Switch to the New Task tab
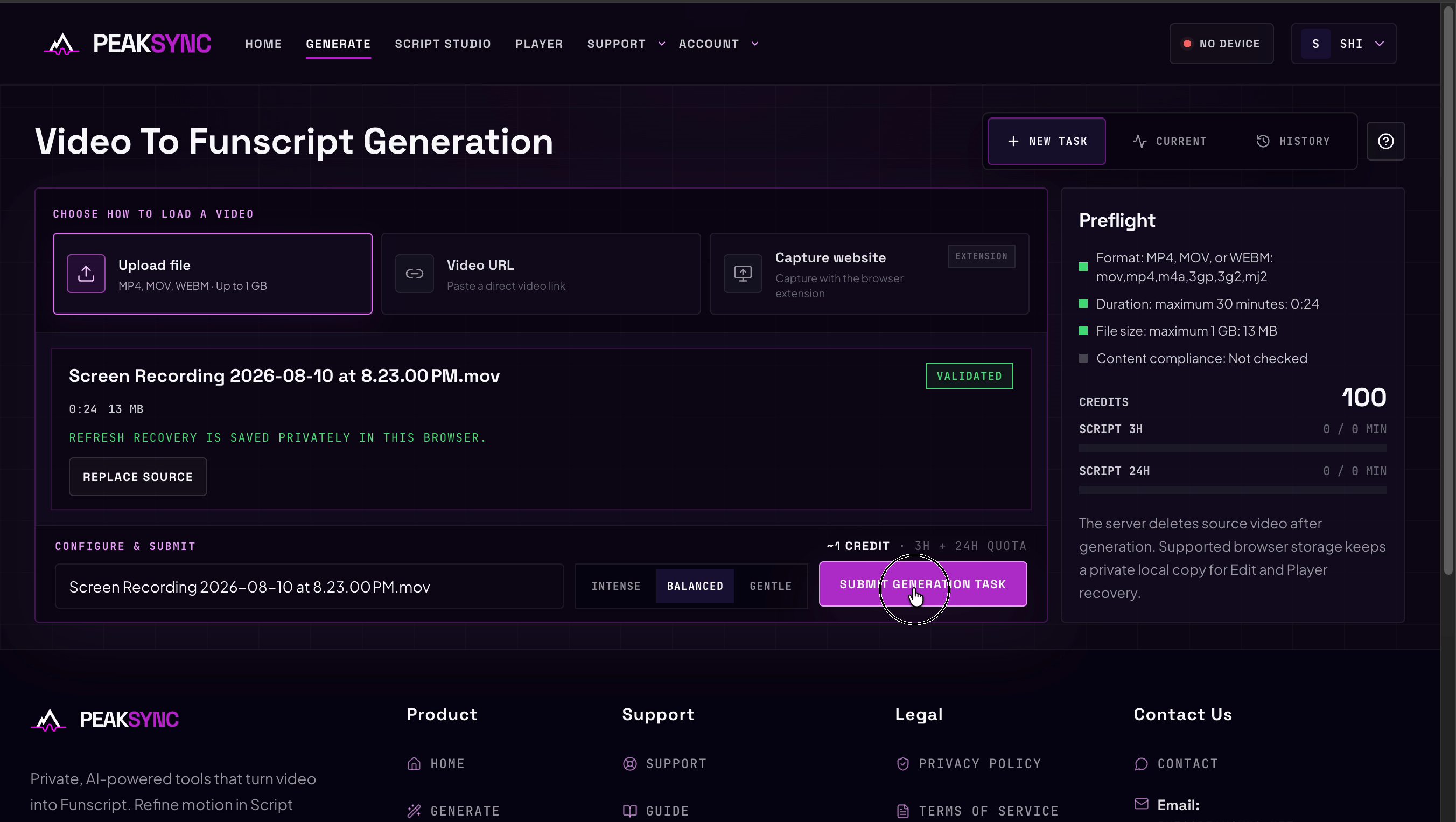Image resolution: width=1456 pixels, height=822 pixels. (x=1047, y=141)
